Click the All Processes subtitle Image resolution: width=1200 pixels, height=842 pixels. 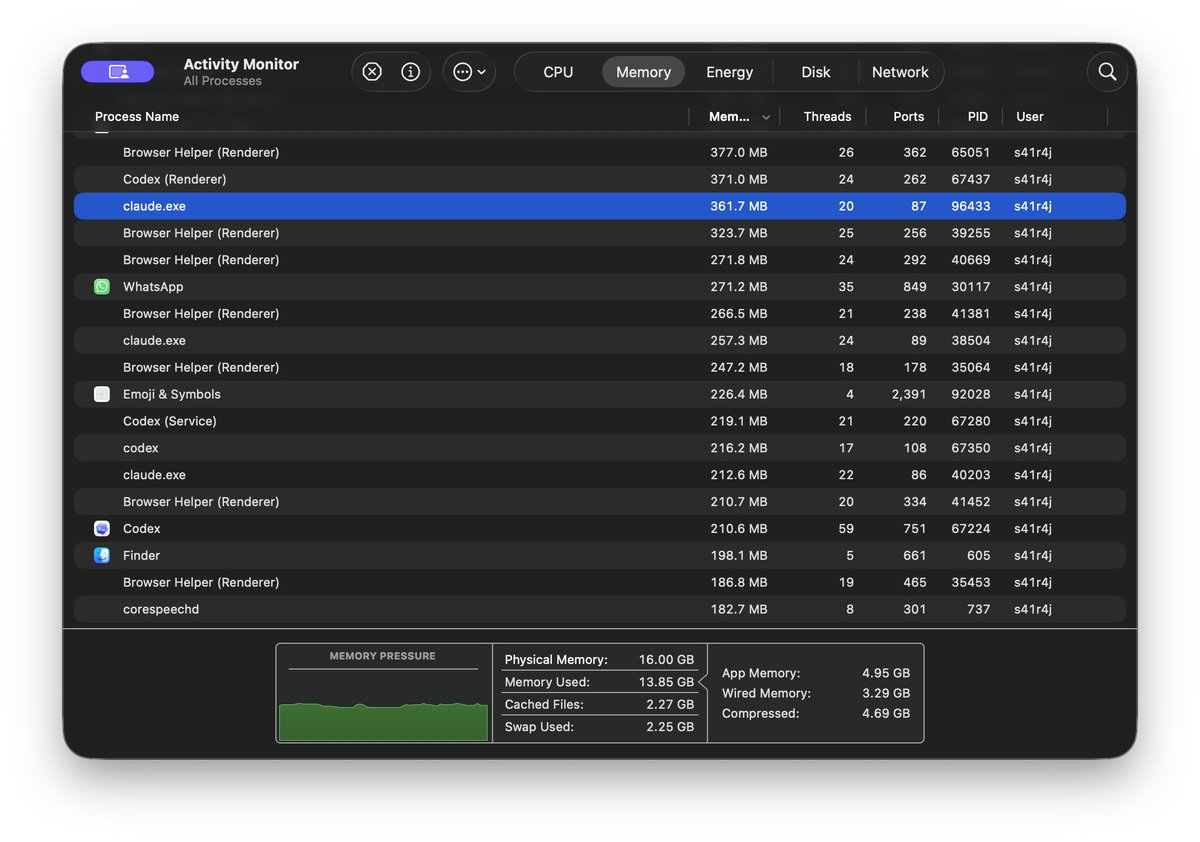pos(222,81)
